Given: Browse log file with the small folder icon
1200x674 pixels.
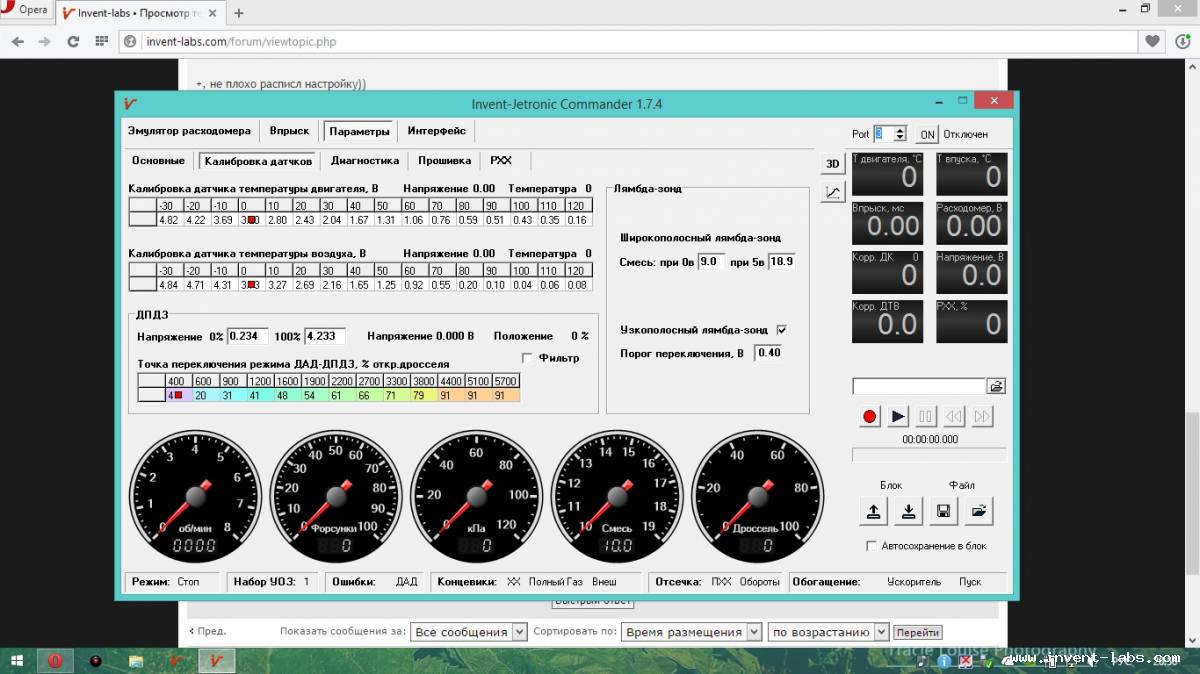Looking at the screenshot, I should tap(996, 386).
